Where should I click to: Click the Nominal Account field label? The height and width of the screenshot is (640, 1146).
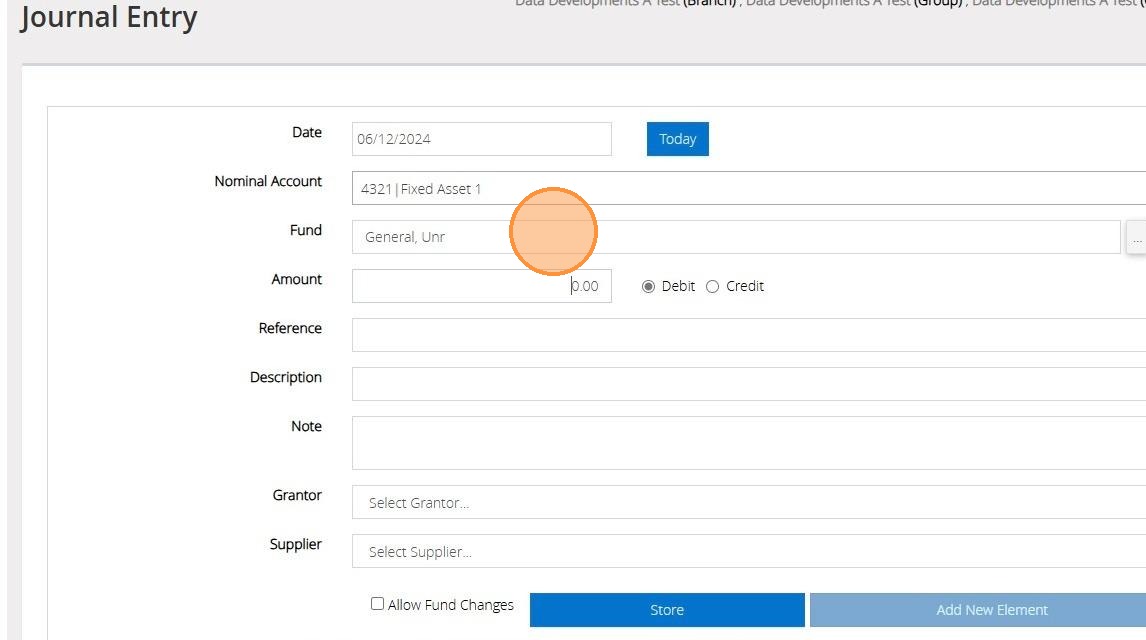click(268, 181)
